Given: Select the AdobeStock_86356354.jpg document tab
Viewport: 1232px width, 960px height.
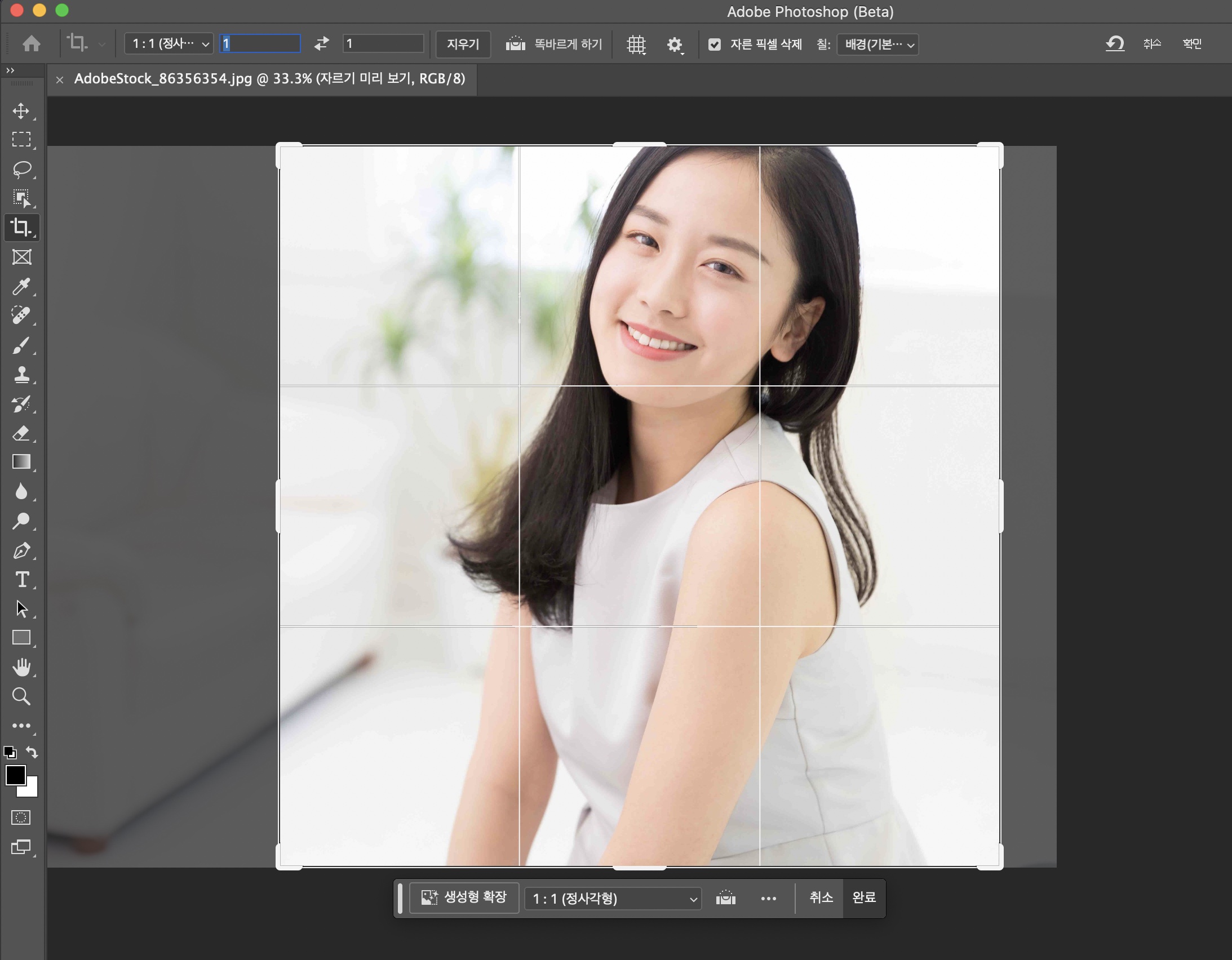Looking at the screenshot, I should [x=269, y=78].
